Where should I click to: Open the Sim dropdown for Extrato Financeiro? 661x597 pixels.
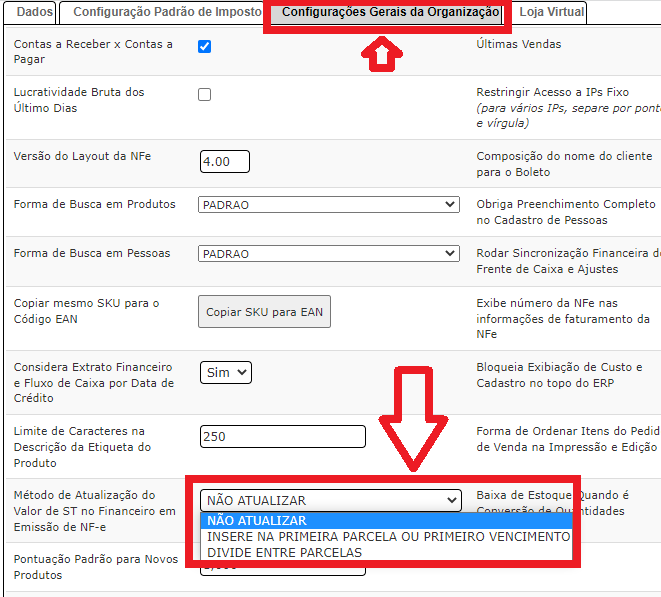(x=226, y=372)
